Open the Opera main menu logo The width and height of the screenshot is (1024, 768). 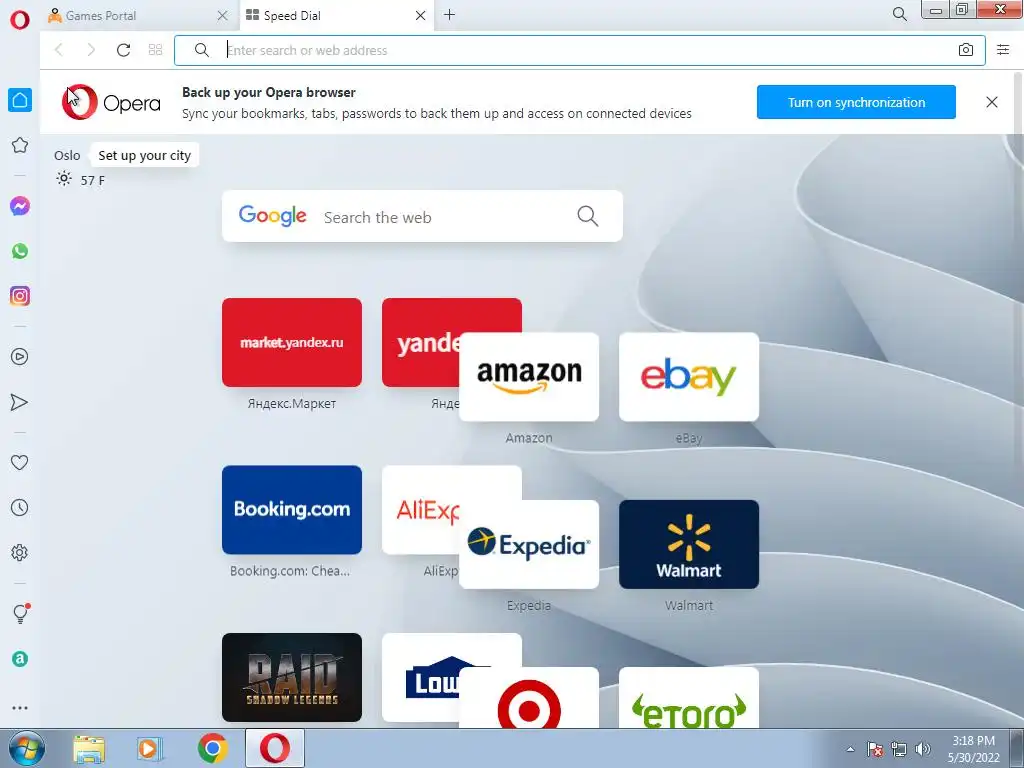click(x=20, y=20)
